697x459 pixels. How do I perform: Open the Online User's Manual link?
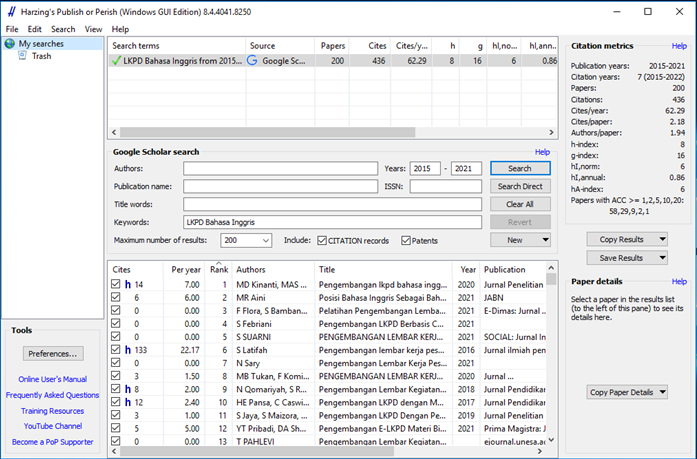tap(52, 379)
